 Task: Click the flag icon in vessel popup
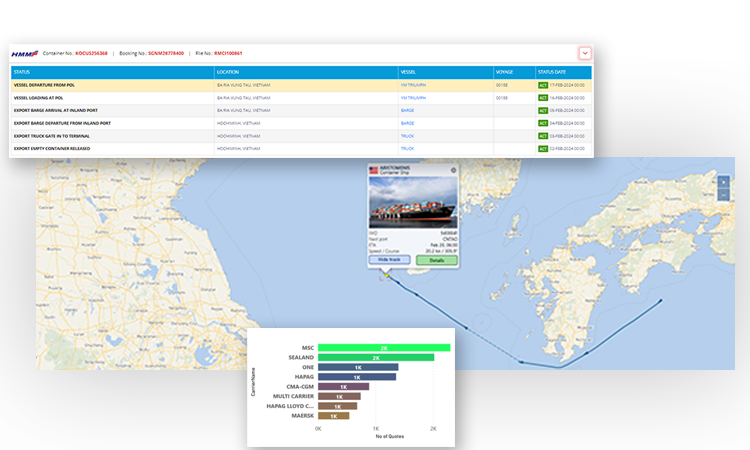click(374, 170)
